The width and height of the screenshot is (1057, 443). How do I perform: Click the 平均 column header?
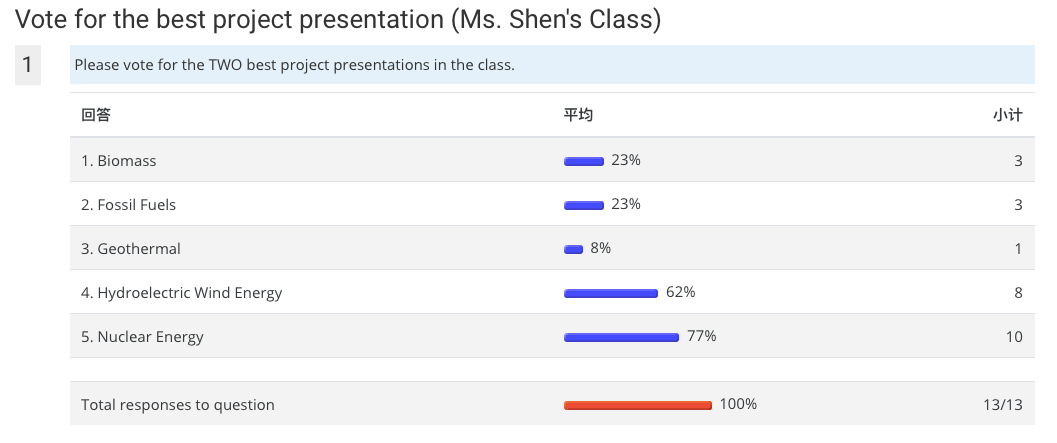578,115
